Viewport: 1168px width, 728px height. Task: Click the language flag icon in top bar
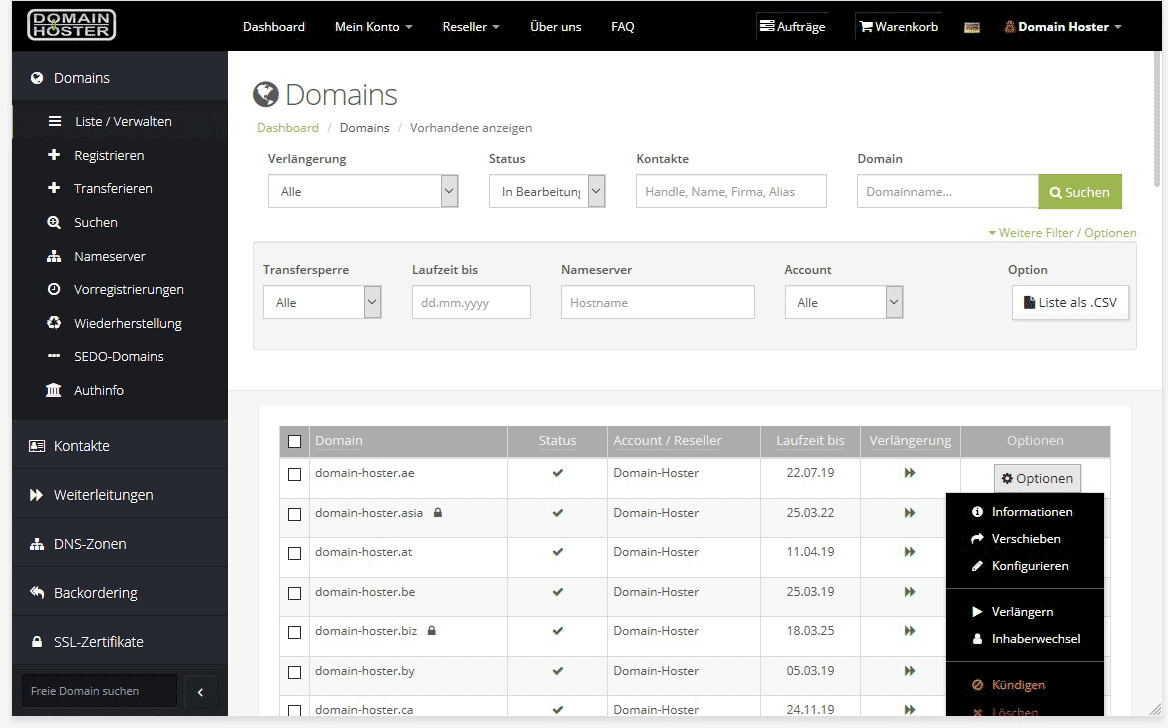tap(971, 28)
